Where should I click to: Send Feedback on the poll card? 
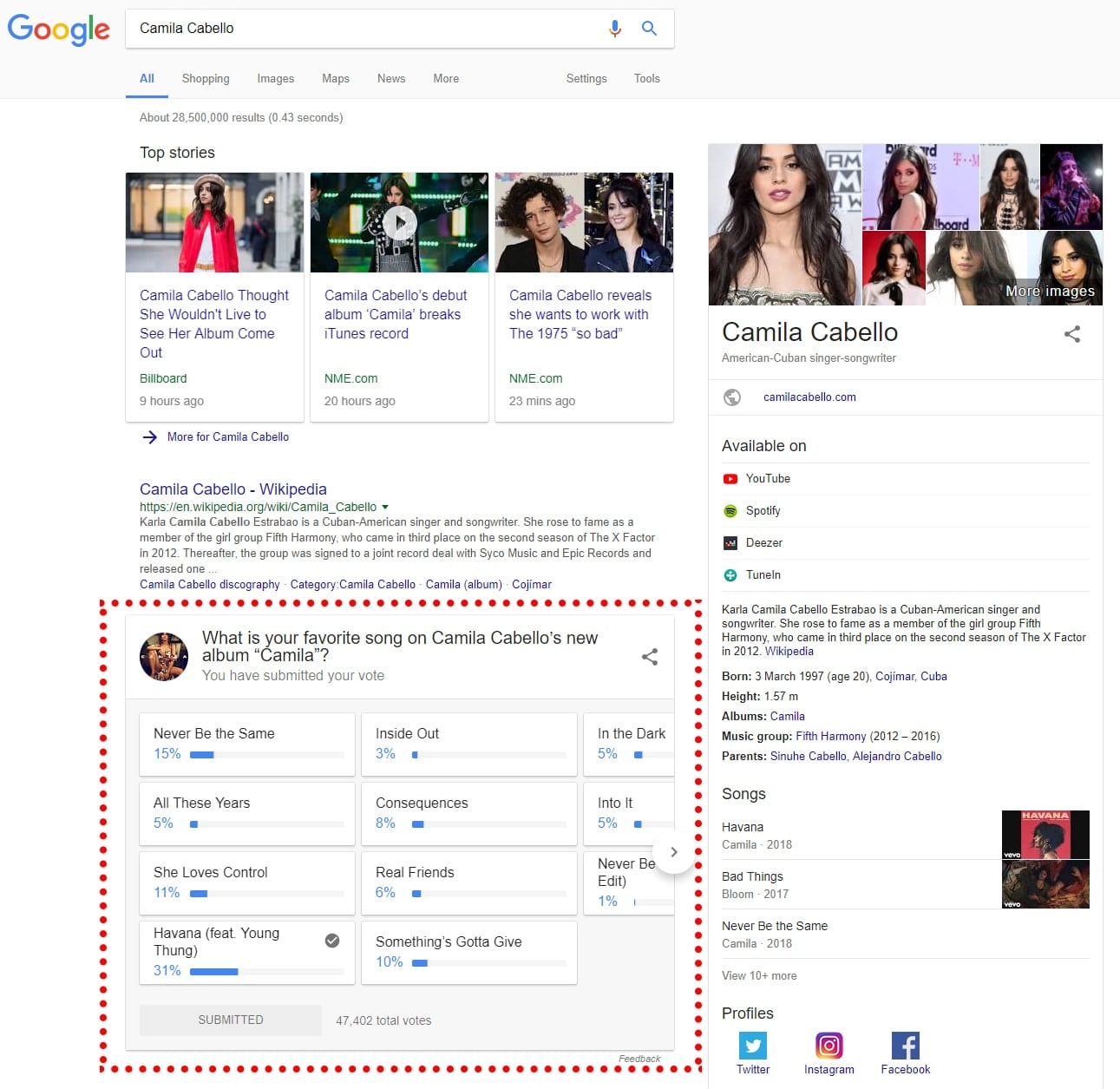tap(639, 1059)
